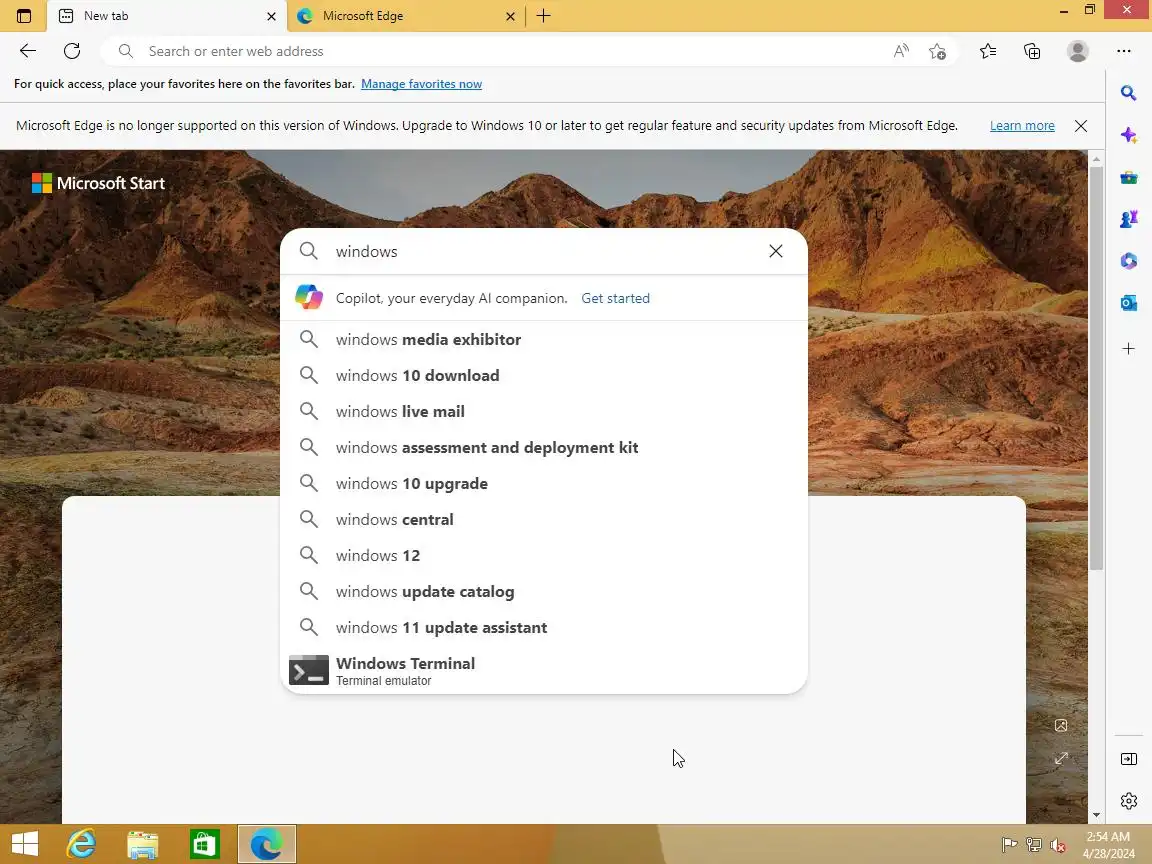Screen dimensions: 1152x864
Task: Open Settings and more ellipsis menu
Action: click(x=1123, y=51)
